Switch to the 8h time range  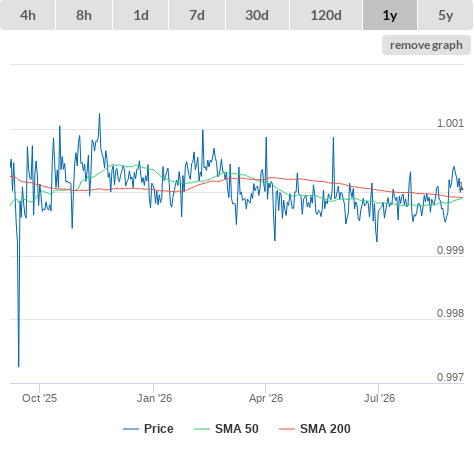[84, 15]
